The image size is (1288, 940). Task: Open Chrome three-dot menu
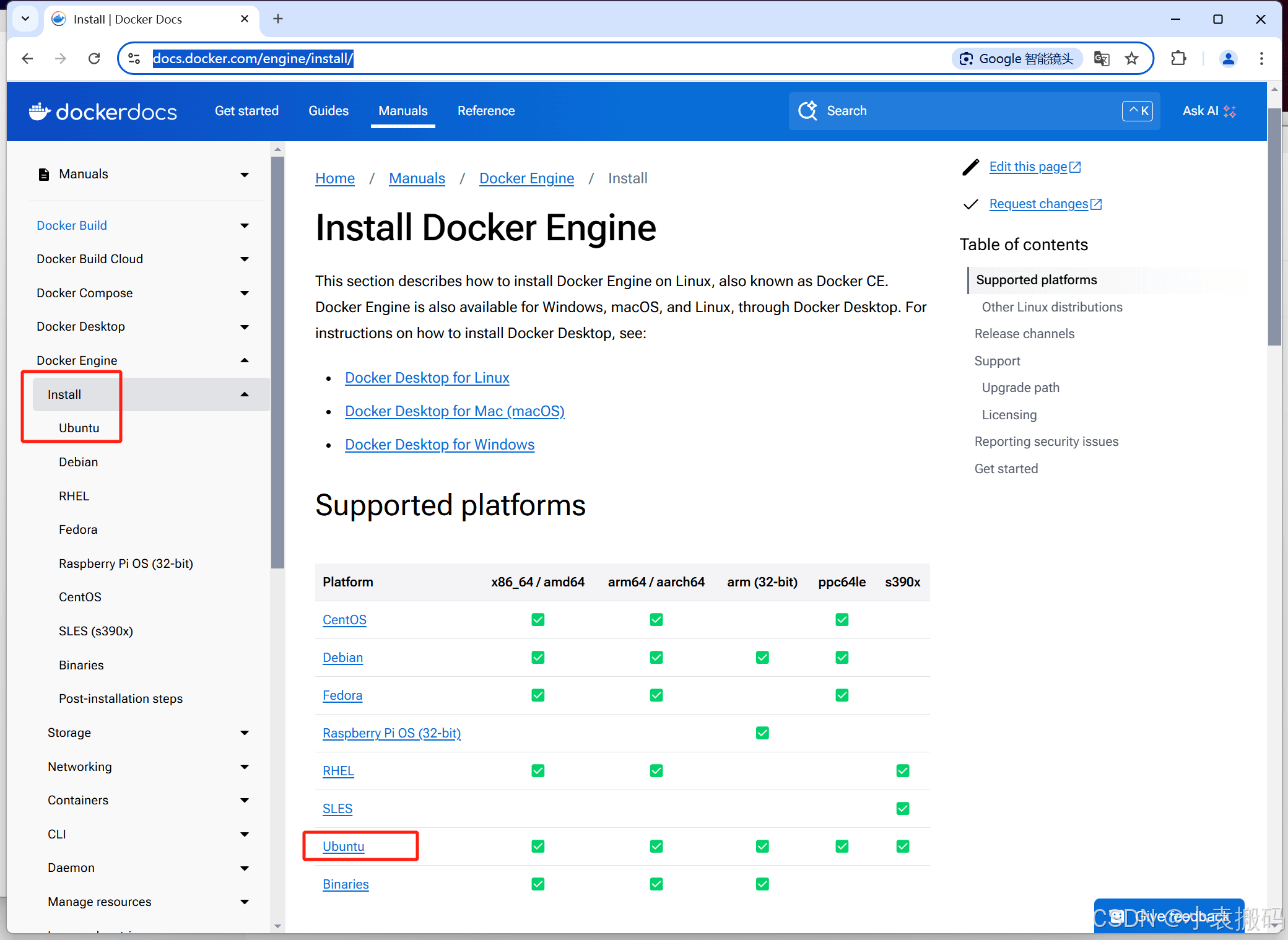click(x=1261, y=59)
